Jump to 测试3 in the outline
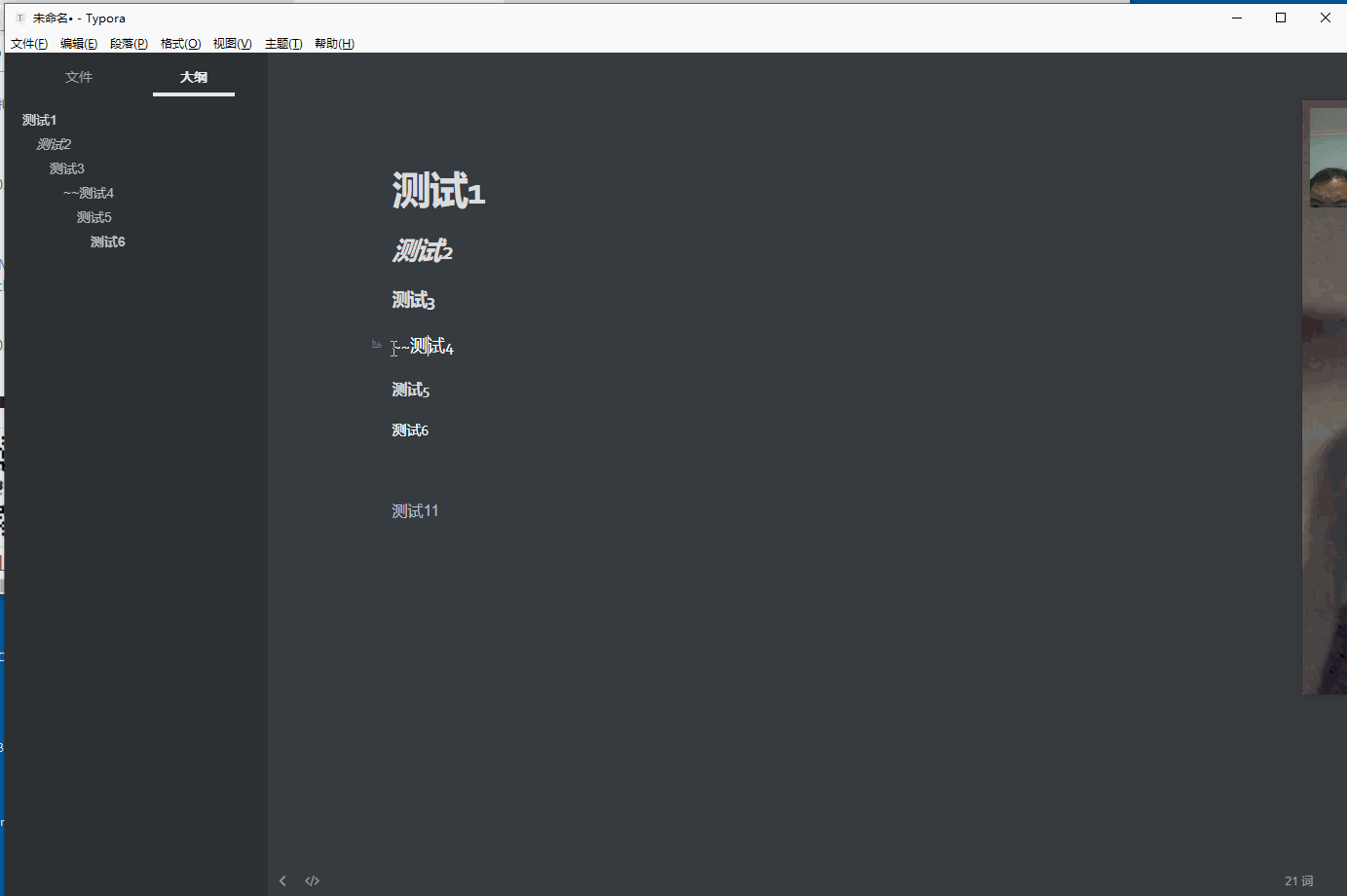This screenshot has width=1347, height=896. tap(67, 168)
